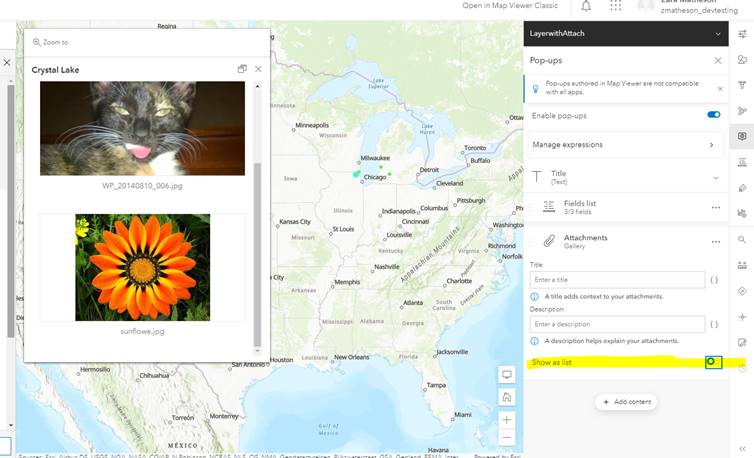The image size is (754, 458).
Task: Expand the LayerwithAttach layer dropdown
Action: [717, 34]
